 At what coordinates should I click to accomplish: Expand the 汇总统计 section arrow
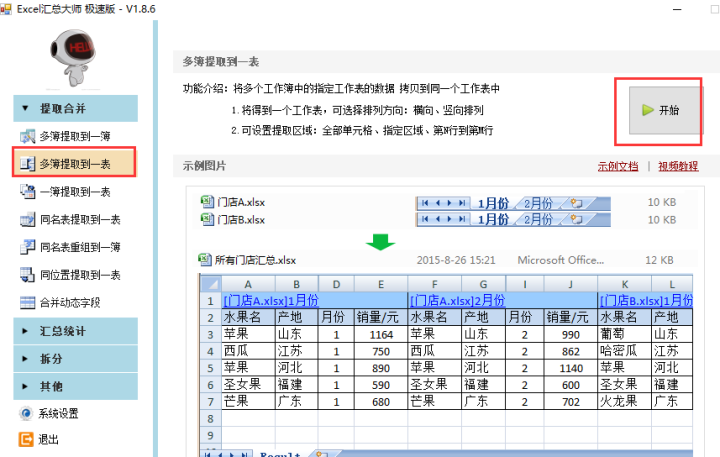[25, 331]
